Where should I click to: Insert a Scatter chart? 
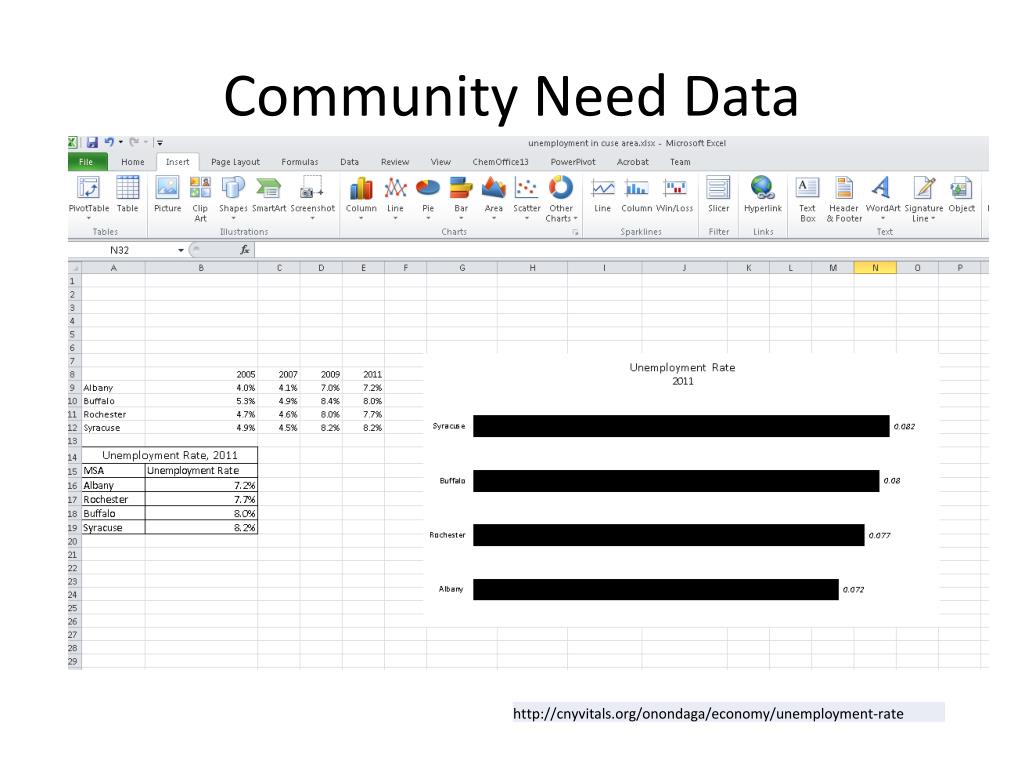click(526, 197)
